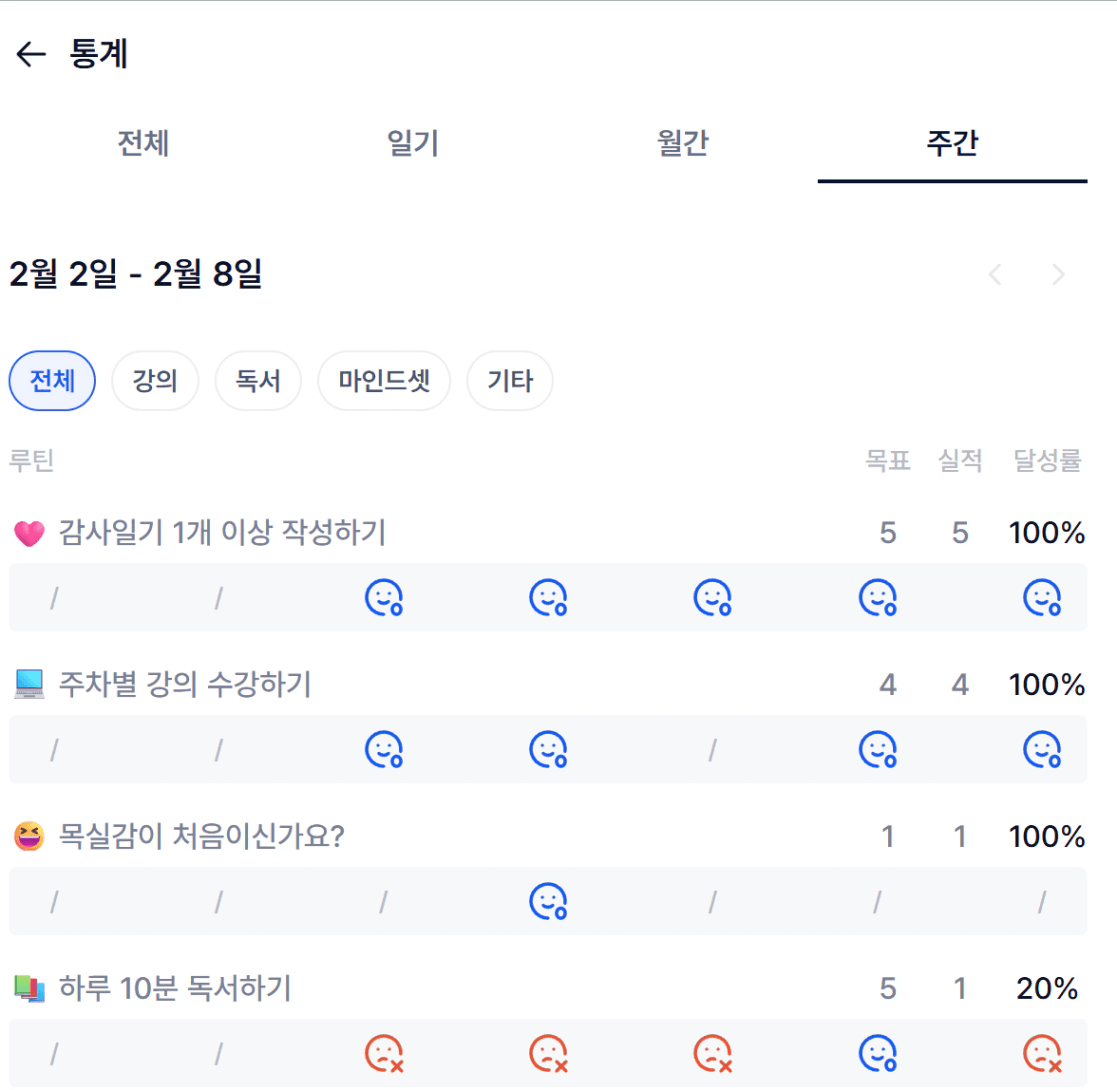
Task: Choose the 마인드셋 filter chip
Action: tap(384, 381)
